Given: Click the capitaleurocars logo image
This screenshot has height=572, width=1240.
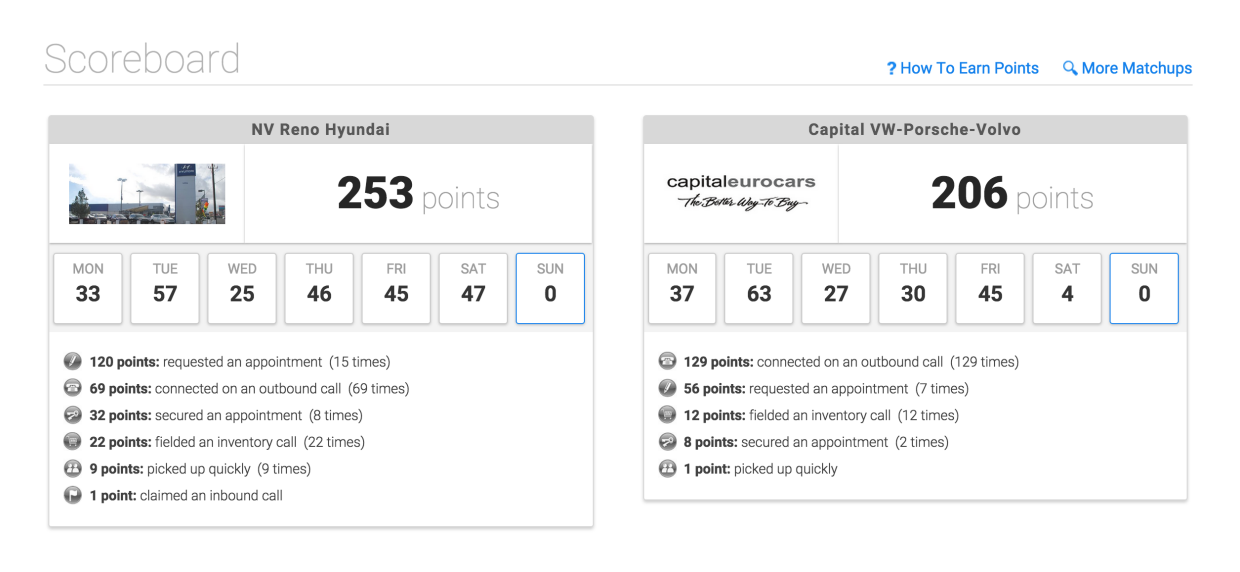Looking at the screenshot, I should (x=741, y=193).
